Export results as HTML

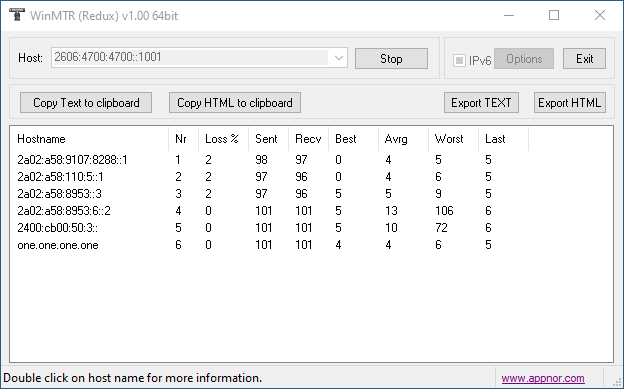pyautogui.click(x=569, y=103)
